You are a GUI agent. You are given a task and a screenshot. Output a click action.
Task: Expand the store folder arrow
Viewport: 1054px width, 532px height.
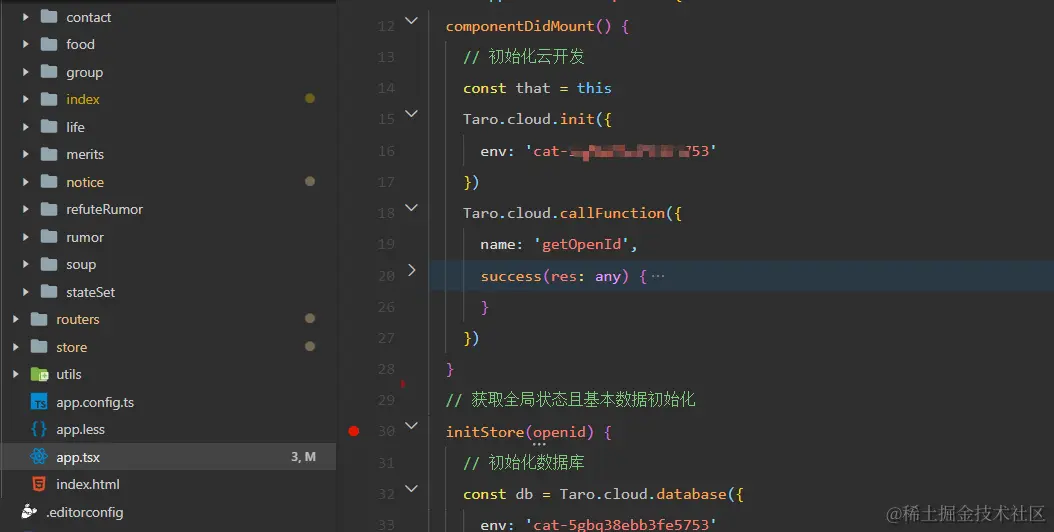tap(15, 347)
